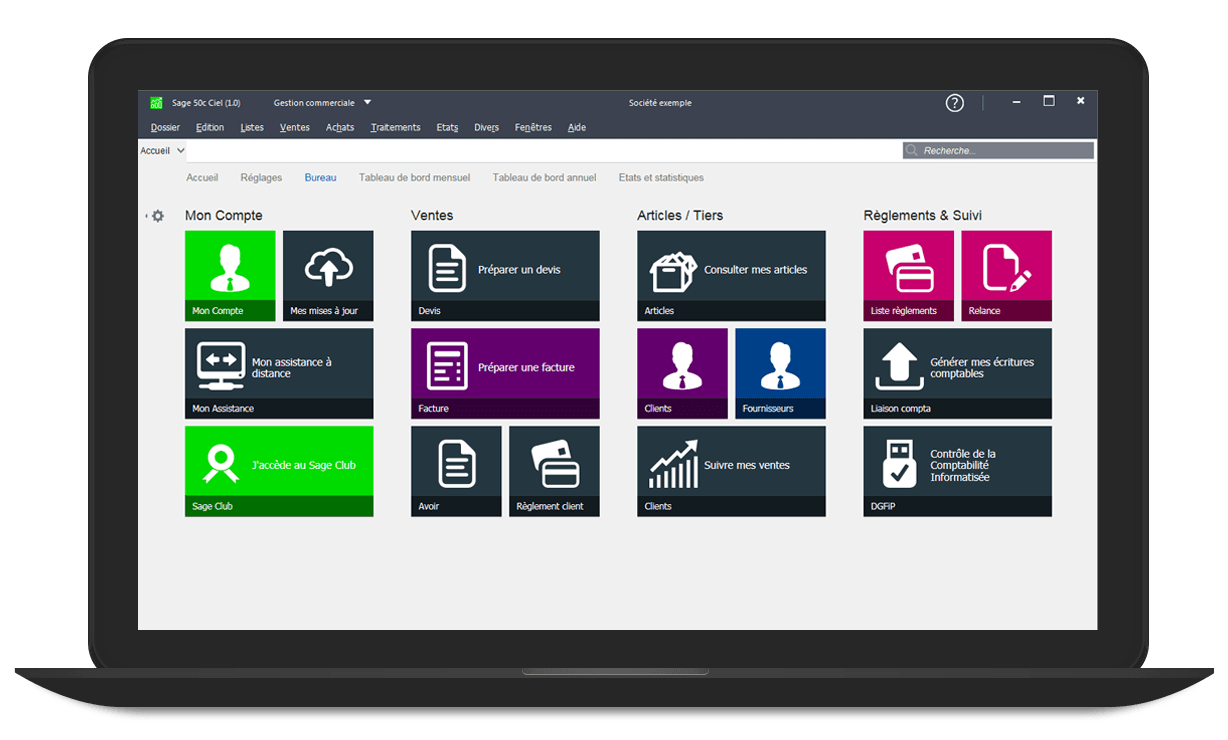Collapse the left panel with the chevron arrow
This screenshot has width=1228, height=740.
pos(146,215)
